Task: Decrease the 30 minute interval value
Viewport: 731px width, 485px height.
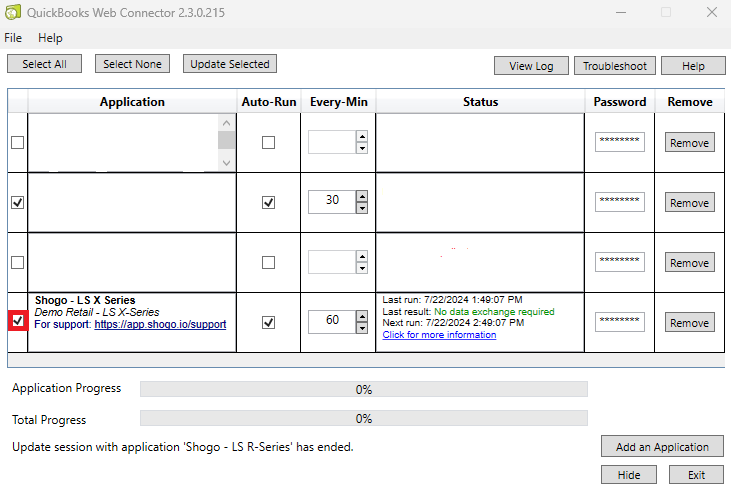Action: (x=362, y=208)
